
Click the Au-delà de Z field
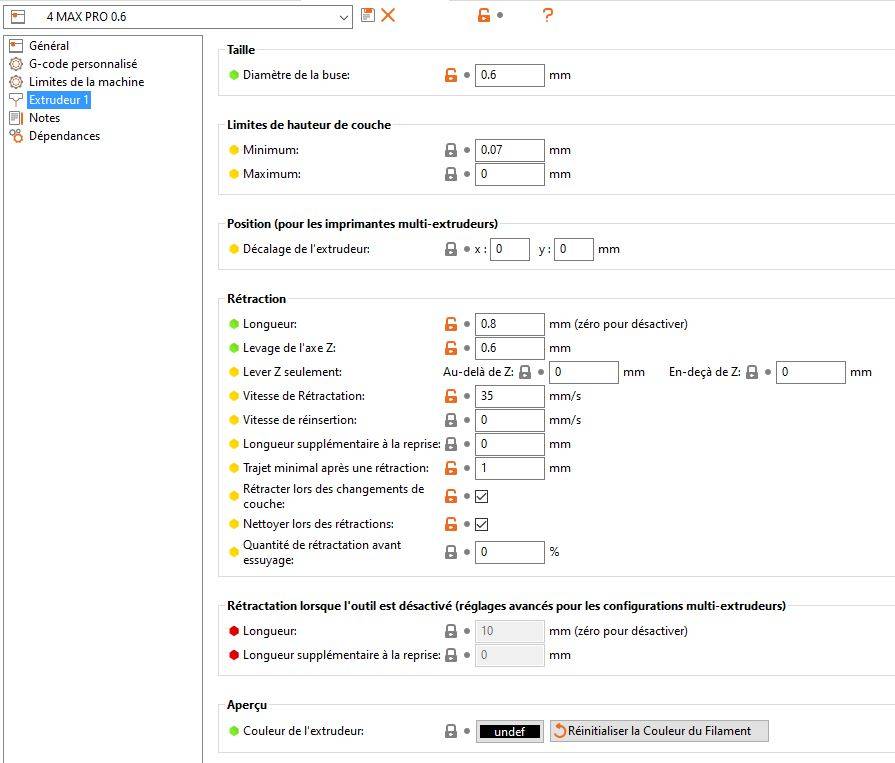[583, 372]
